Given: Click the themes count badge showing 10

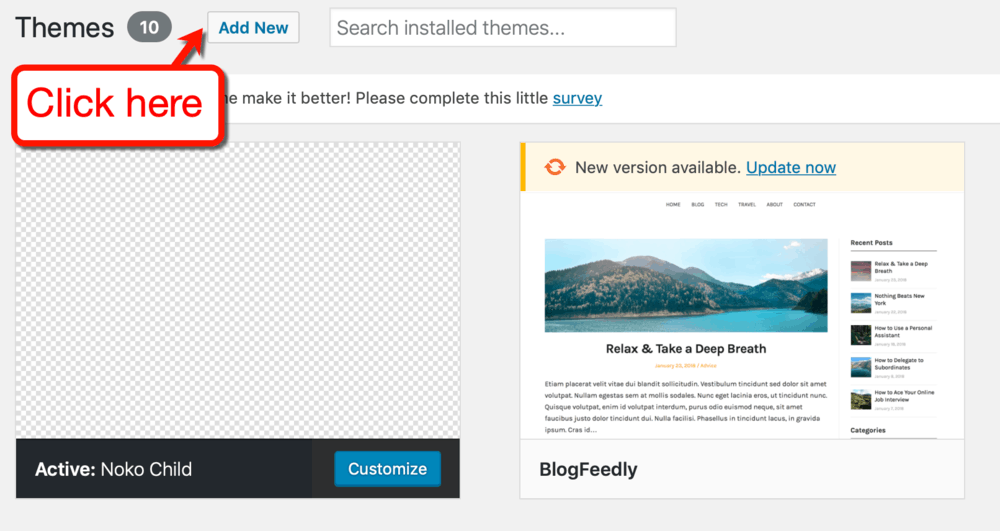Looking at the screenshot, I should pos(149,27).
